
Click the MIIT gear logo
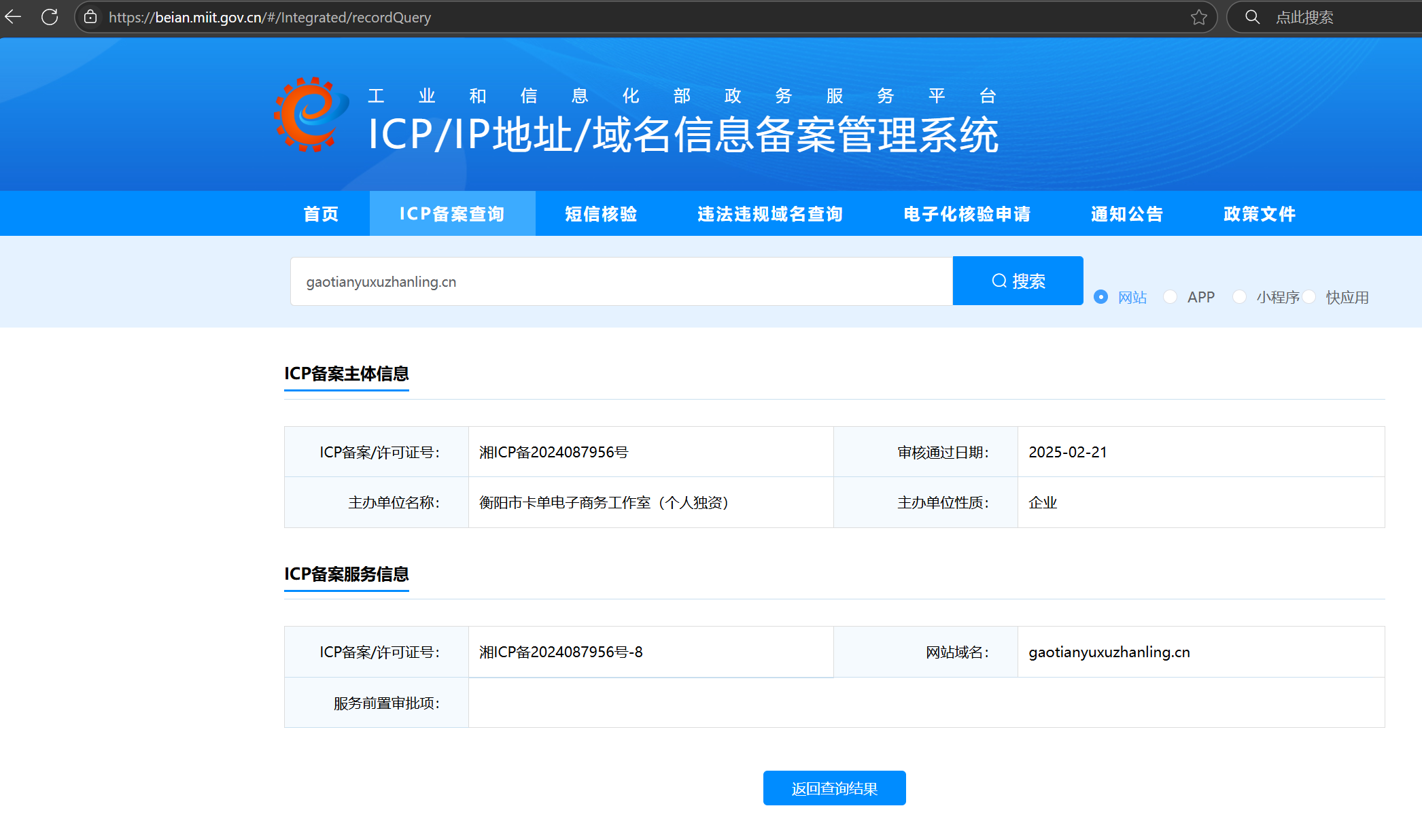[x=311, y=114]
